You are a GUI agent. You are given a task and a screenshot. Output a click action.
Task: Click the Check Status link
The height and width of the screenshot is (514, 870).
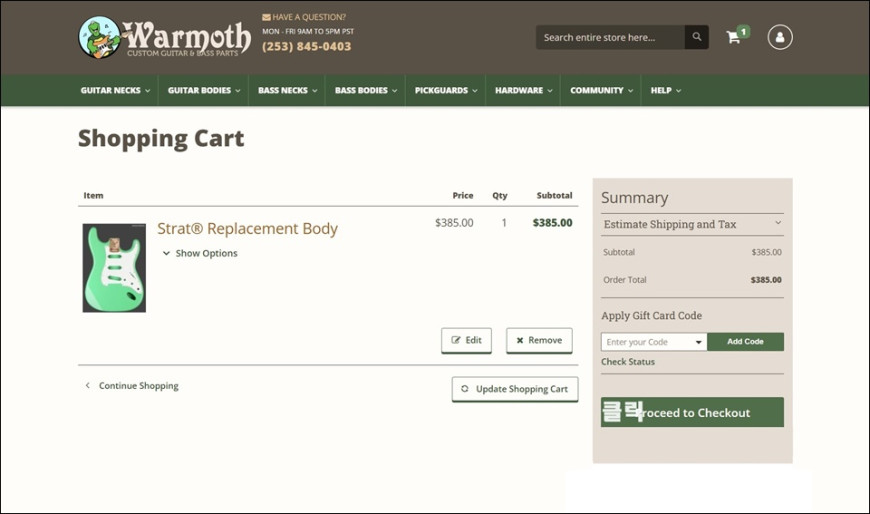(628, 362)
